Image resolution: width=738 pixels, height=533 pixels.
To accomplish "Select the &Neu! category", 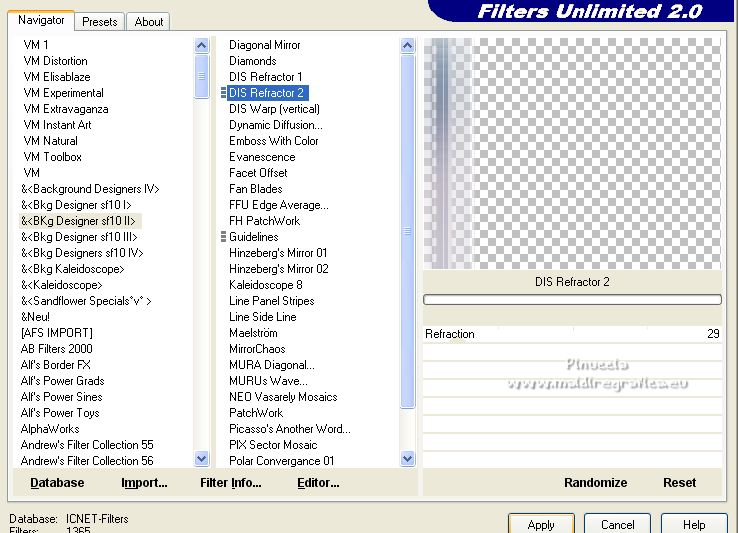I will pos(35,317).
